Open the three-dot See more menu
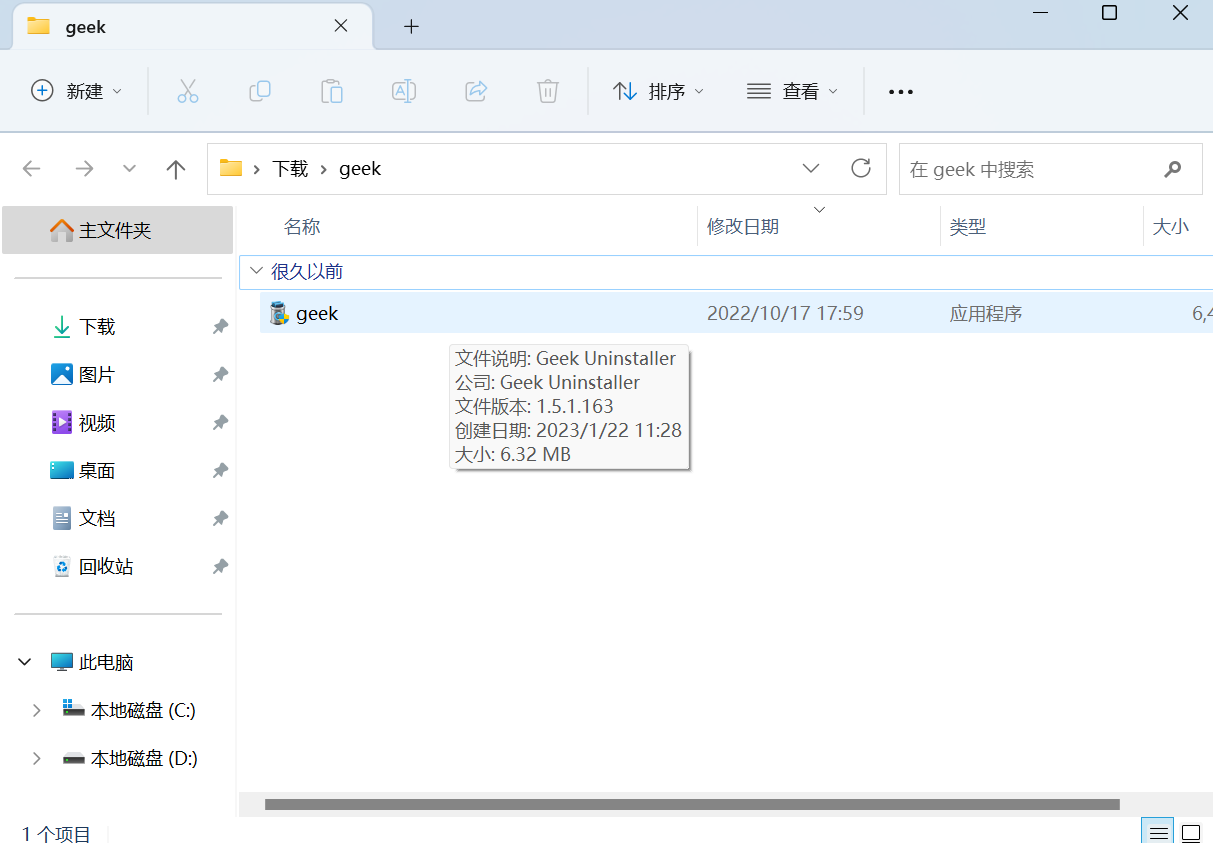Image resolution: width=1213 pixels, height=843 pixels. 901,92
